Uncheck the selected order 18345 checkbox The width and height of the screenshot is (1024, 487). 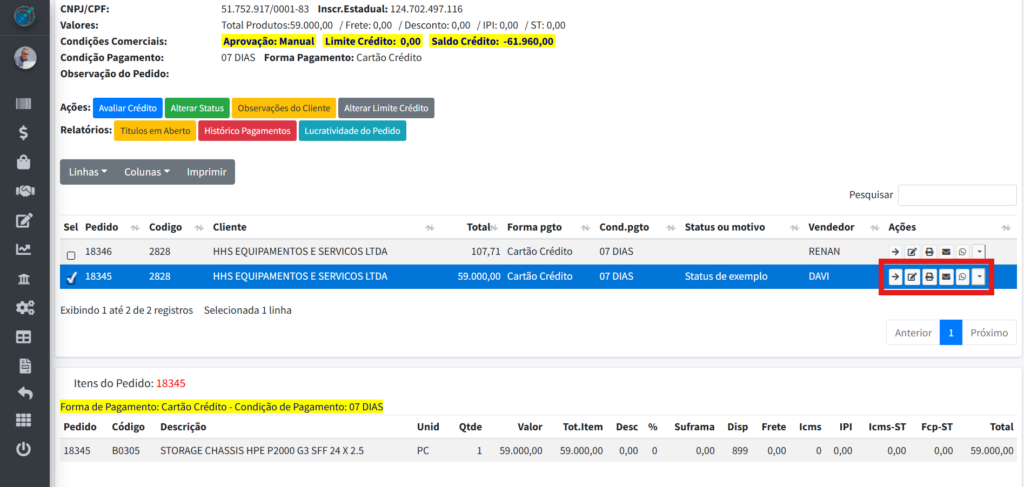pos(71,279)
